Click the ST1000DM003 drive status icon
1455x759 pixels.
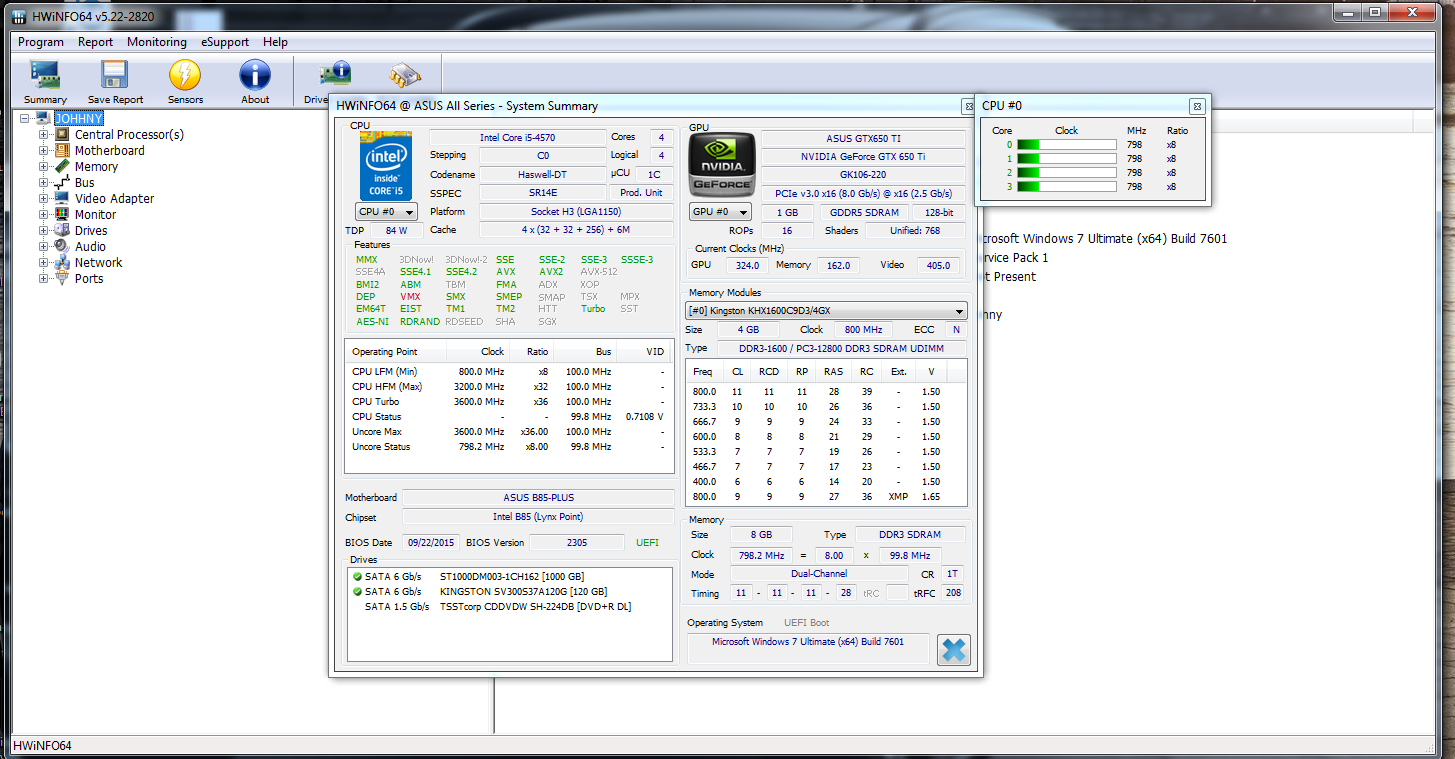pos(357,577)
